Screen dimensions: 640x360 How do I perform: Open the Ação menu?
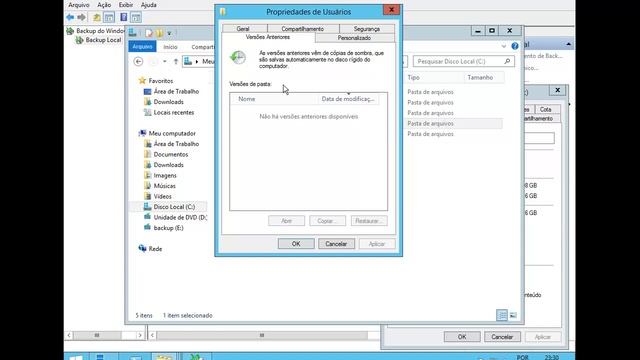point(104,5)
